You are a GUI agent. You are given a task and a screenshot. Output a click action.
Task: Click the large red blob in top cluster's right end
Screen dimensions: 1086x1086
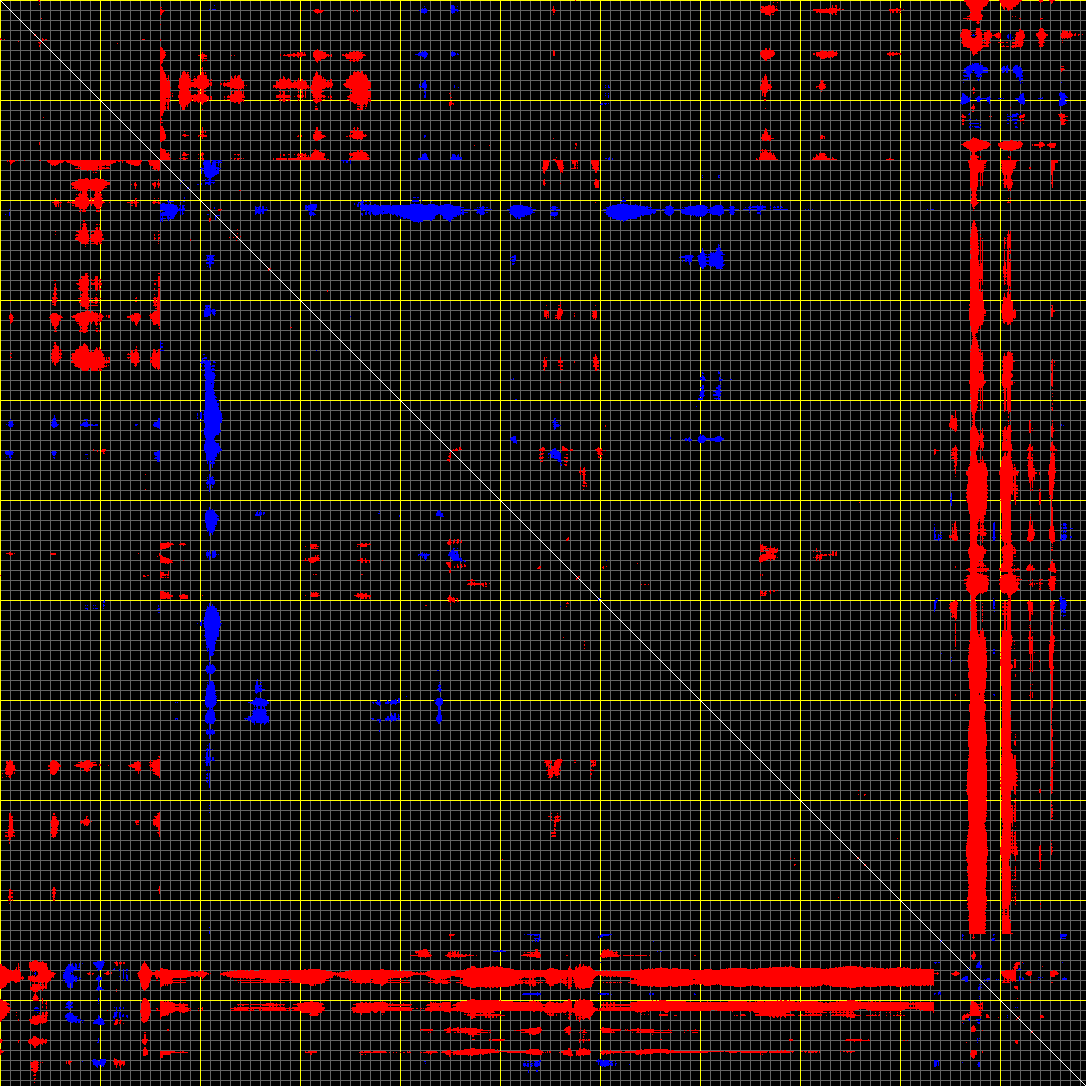(x=358, y=88)
